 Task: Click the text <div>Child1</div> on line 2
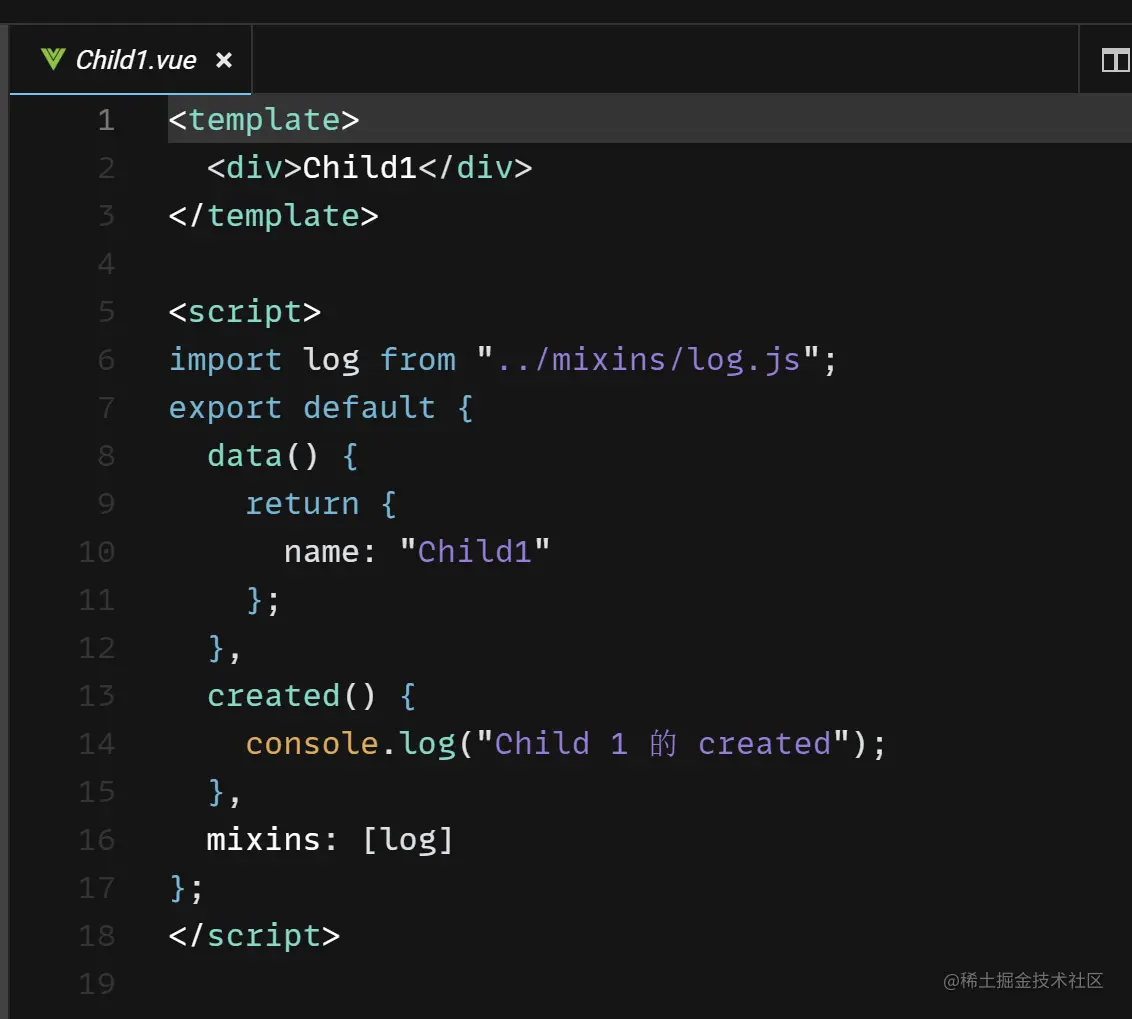(370, 168)
